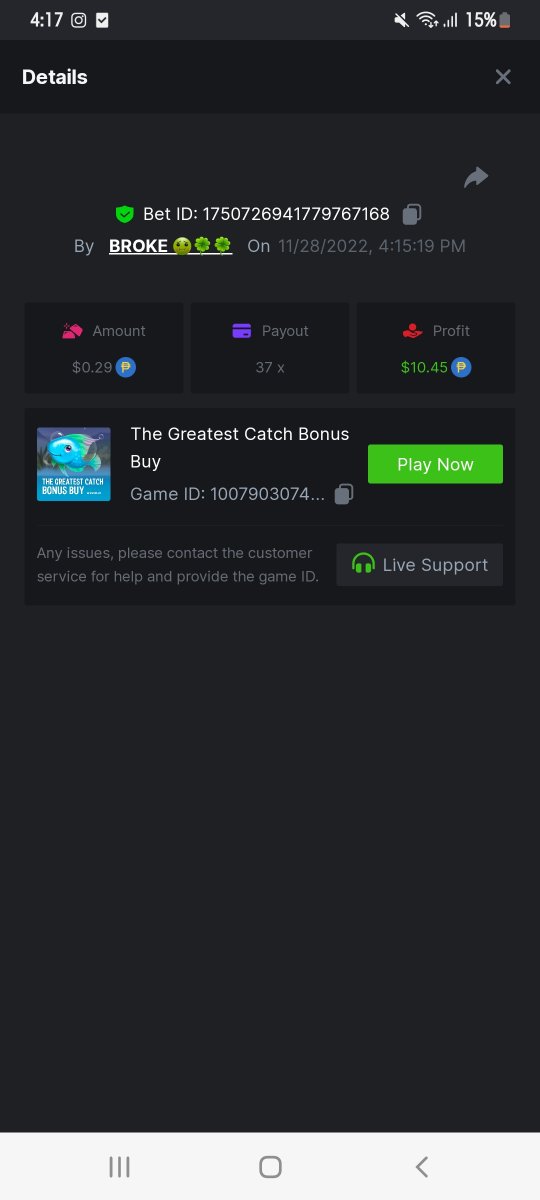
Task: Tap Android home navigation button
Action: pyautogui.click(x=270, y=1166)
